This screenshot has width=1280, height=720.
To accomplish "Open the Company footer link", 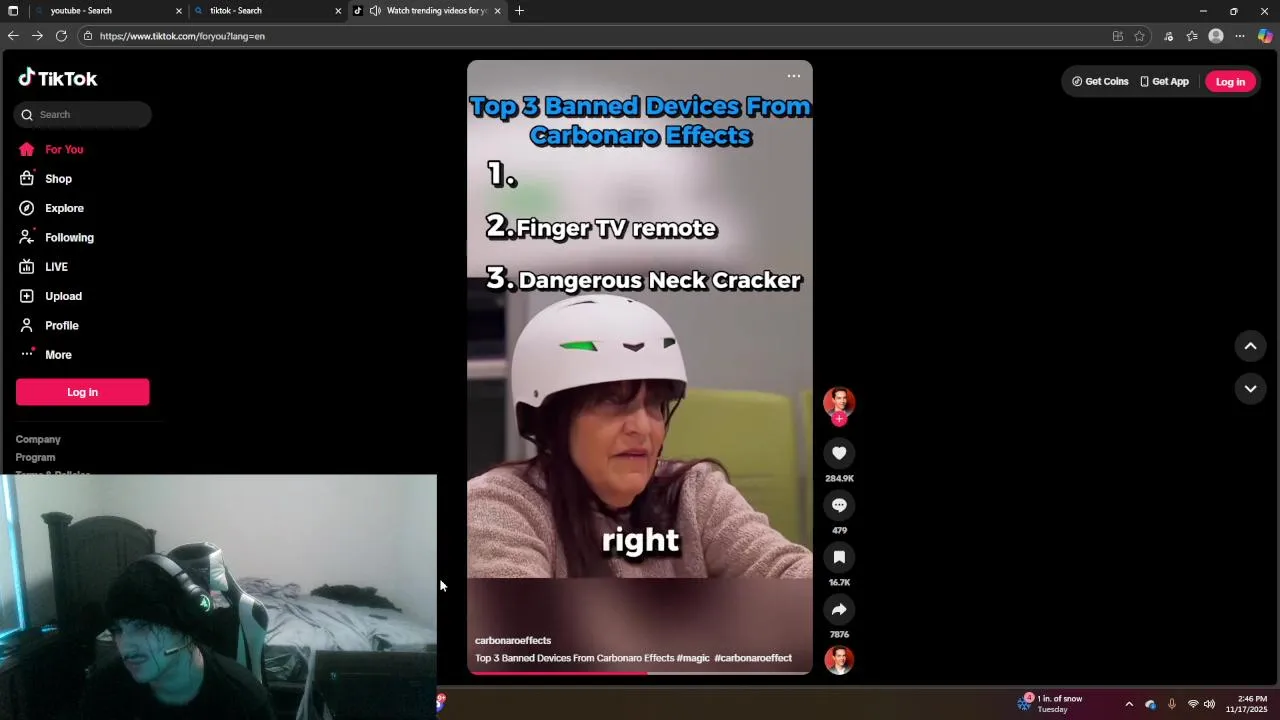I will coord(38,439).
